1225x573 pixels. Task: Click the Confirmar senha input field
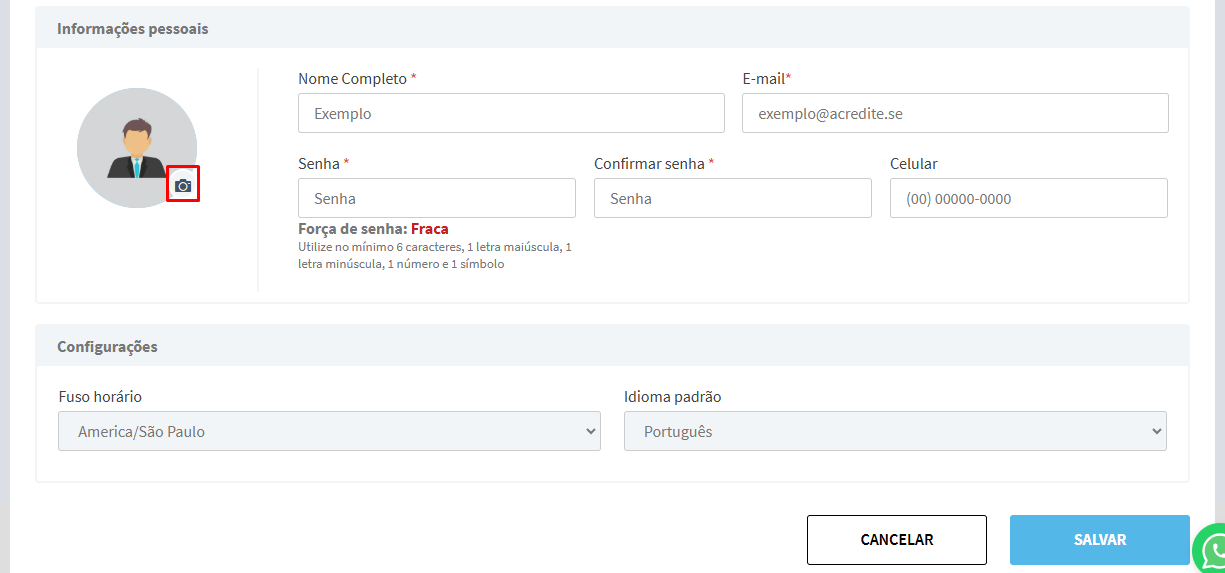pyautogui.click(x=732, y=199)
